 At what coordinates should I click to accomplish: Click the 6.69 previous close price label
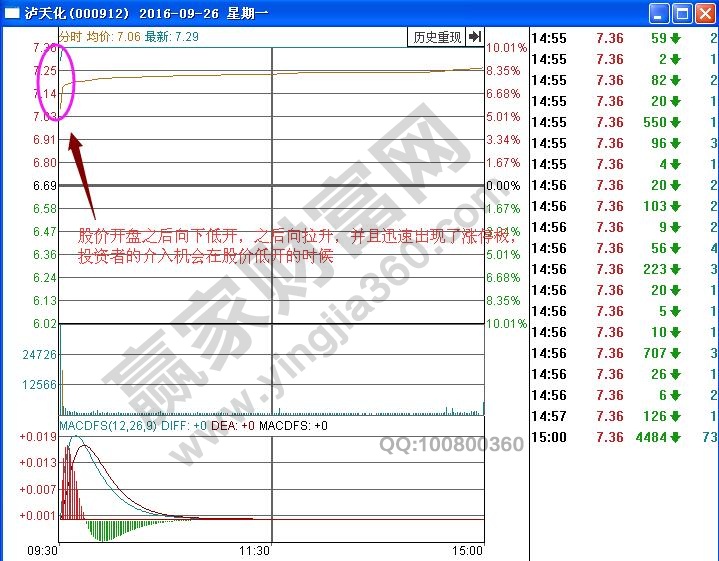click(44, 186)
